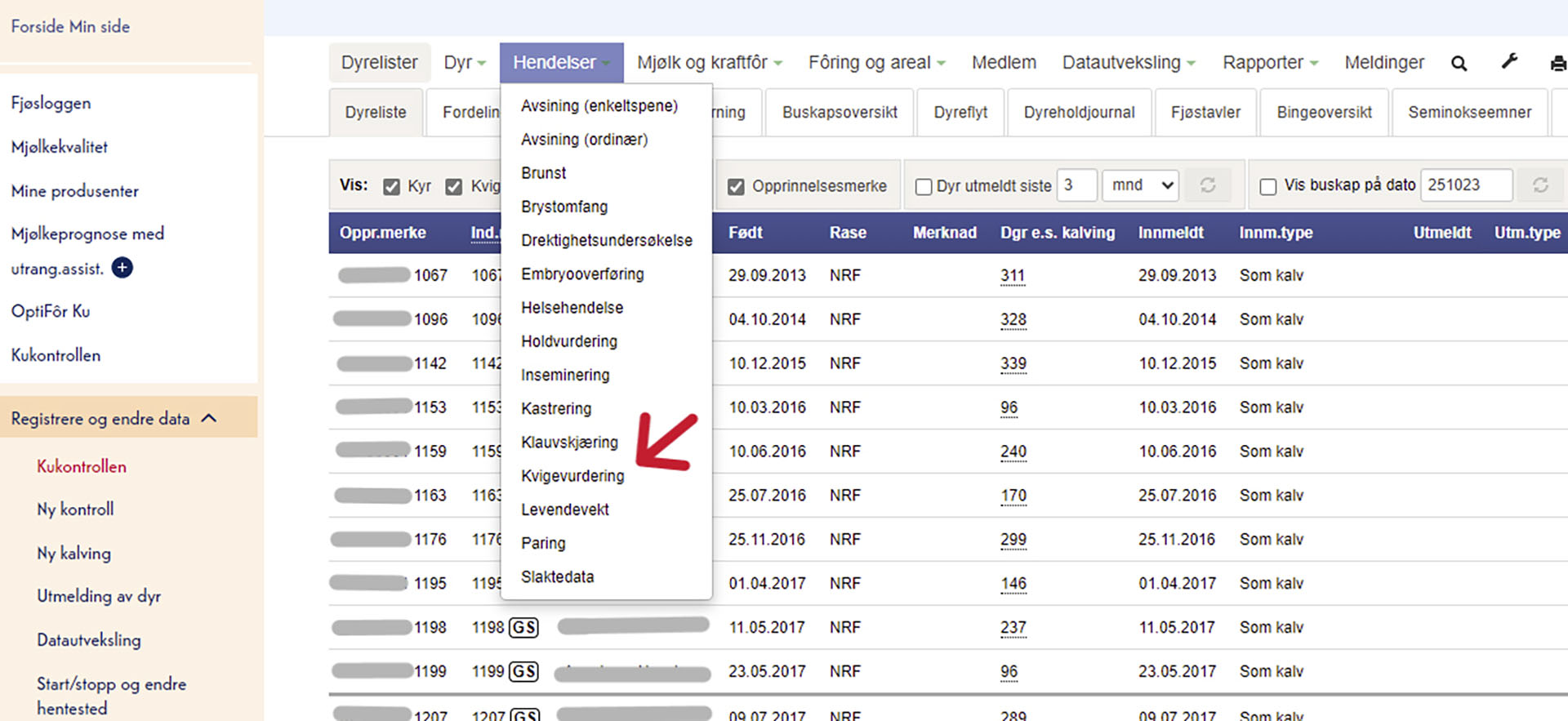The image size is (1568, 721).
Task: Click the date field showing 251023
Action: click(1467, 185)
